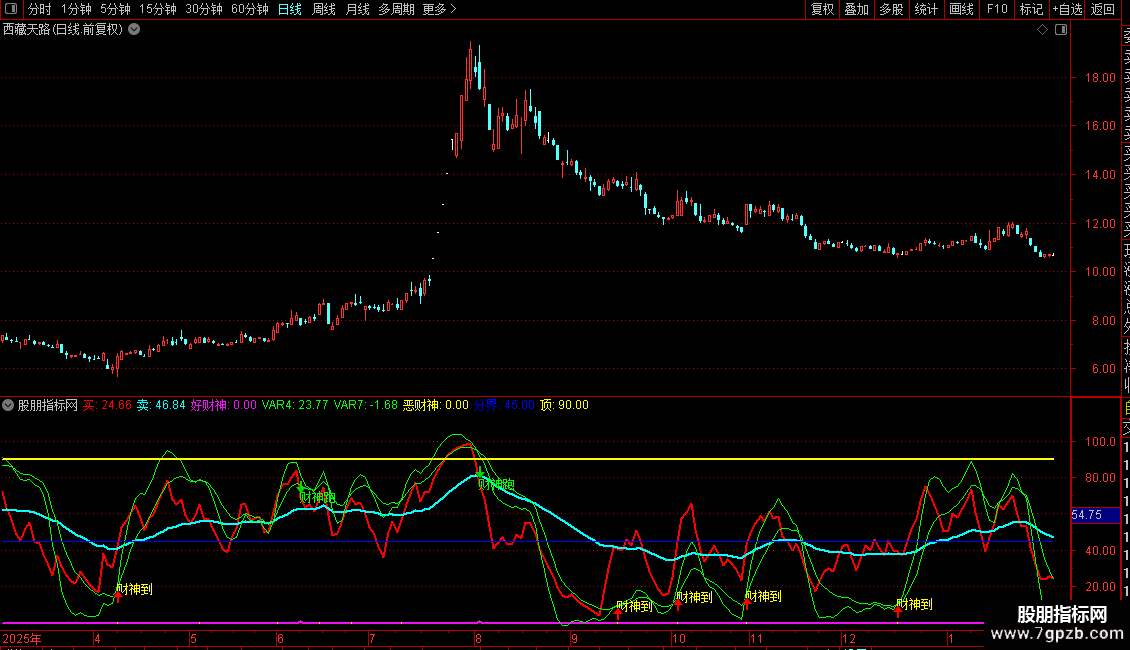Open the 多周期 multi-period tab
Screen dimensions: 1130x650
[x=396, y=9]
